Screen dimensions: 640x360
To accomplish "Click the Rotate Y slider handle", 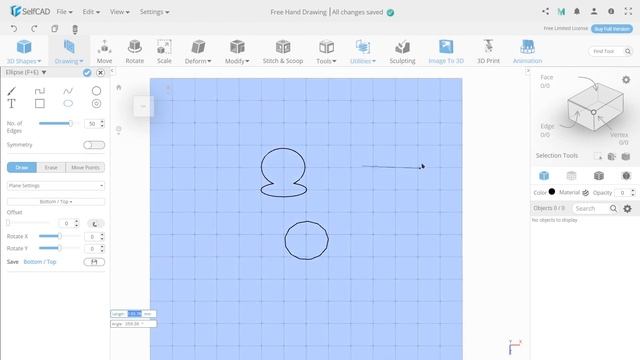I will [x=59, y=248].
